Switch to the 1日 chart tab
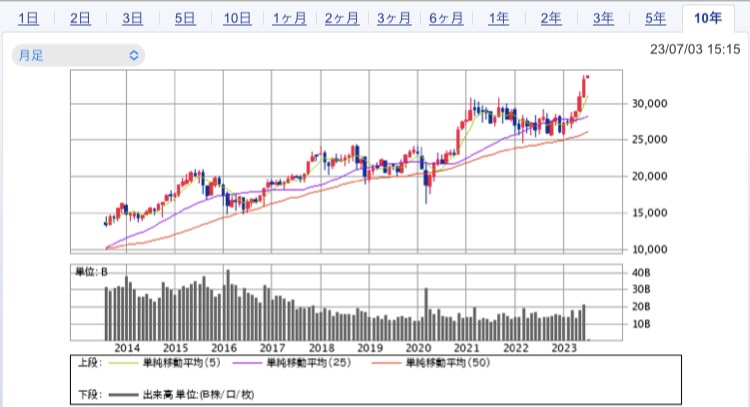 click(x=29, y=18)
